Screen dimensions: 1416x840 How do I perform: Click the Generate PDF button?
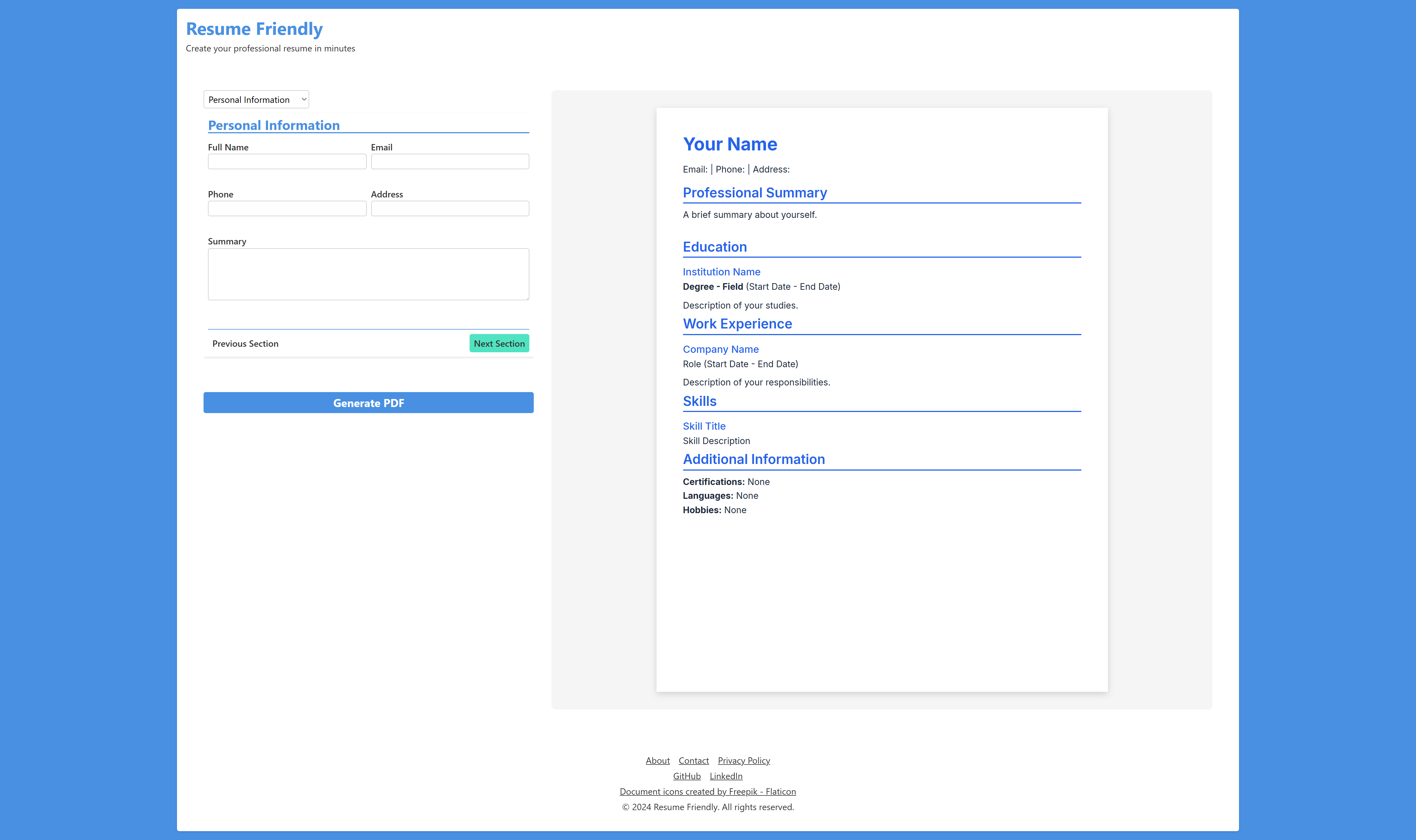pos(368,403)
